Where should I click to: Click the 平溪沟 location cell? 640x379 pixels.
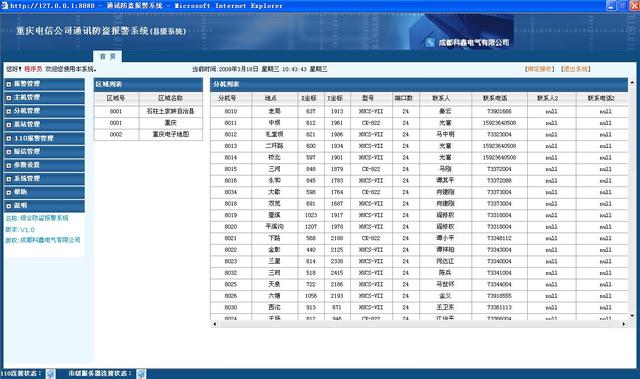tap(275, 226)
